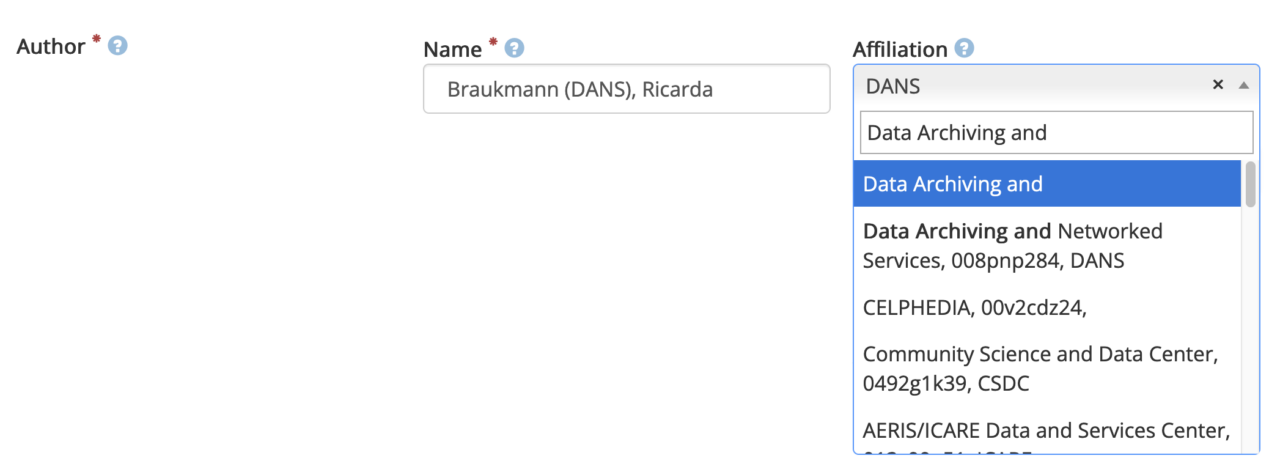Click the help icon next to Author
Viewport: 1280px width, 472px height.
(117, 46)
